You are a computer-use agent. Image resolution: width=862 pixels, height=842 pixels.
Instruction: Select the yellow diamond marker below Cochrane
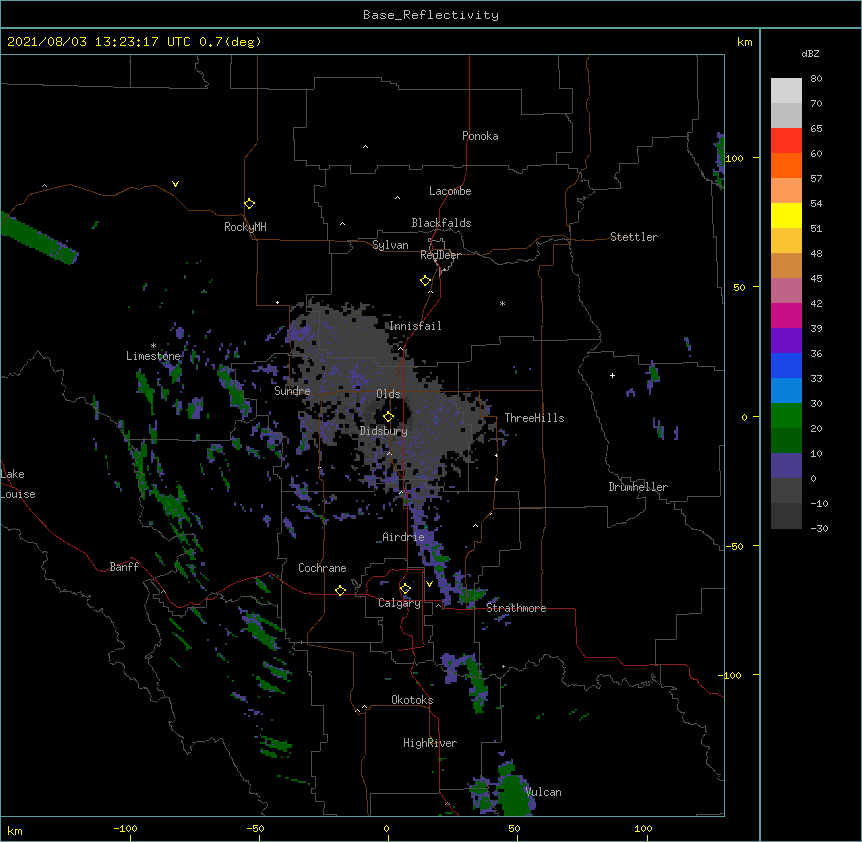pyautogui.click(x=340, y=590)
